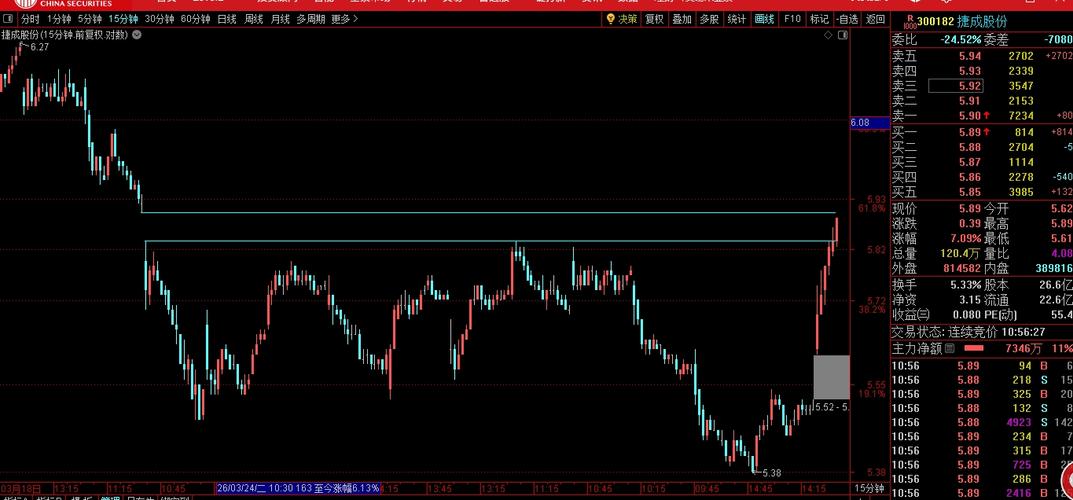The height and width of the screenshot is (500, 1073).
Task: Click the 标记 mark button
Action: click(818, 19)
